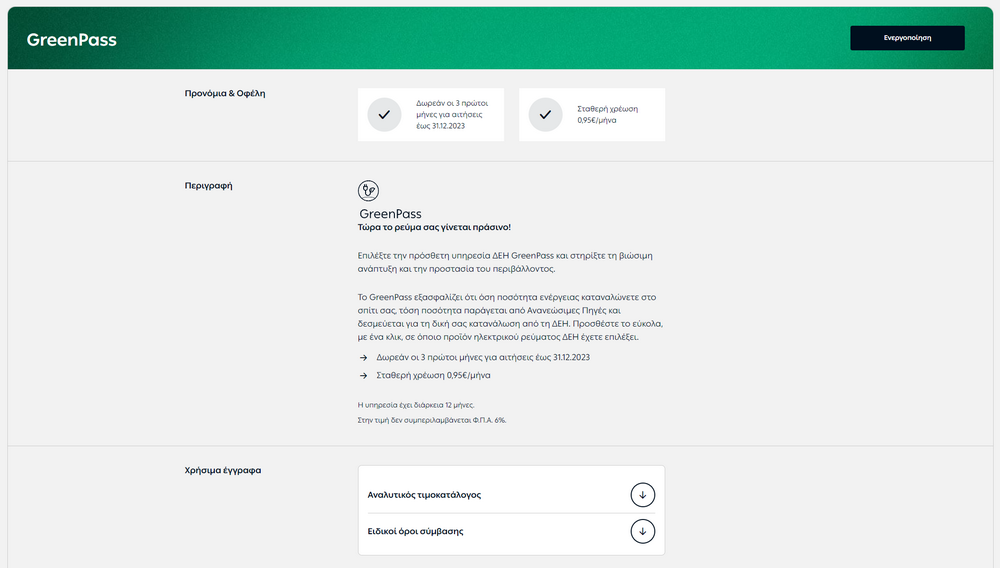This screenshot has width=1000, height=568.
Task: Click the bullet text Σταθερή χρέωση 0,95€/μήνα
Action: [433, 375]
